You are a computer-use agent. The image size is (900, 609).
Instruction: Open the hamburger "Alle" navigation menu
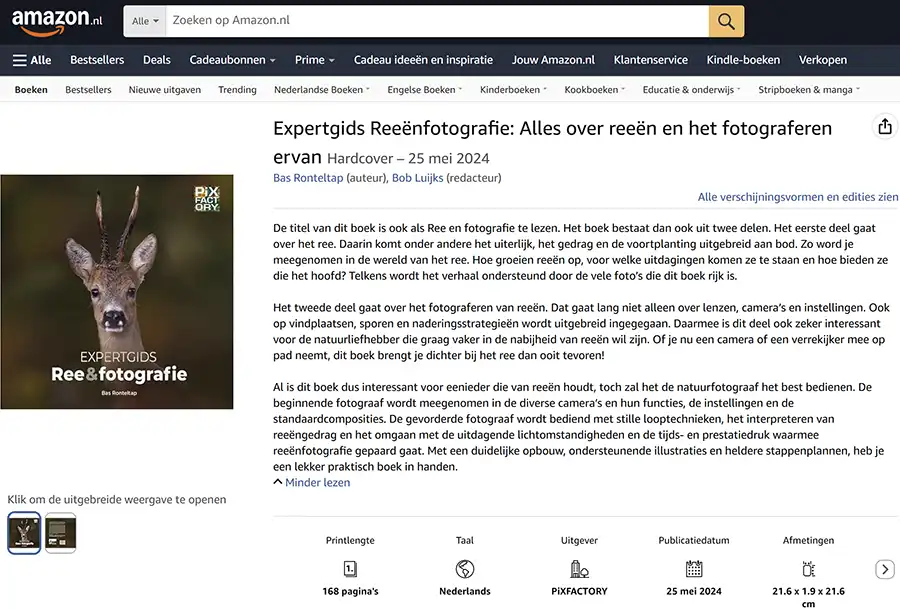coord(31,60)
